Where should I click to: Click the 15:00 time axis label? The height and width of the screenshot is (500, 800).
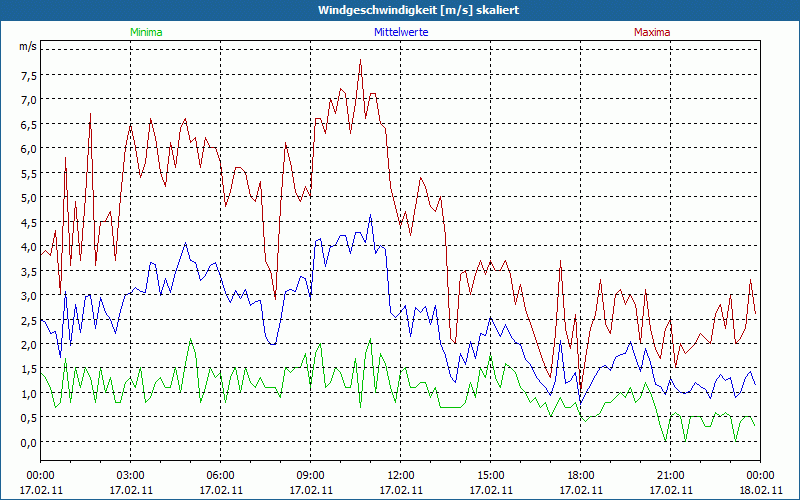click(491, 476)
